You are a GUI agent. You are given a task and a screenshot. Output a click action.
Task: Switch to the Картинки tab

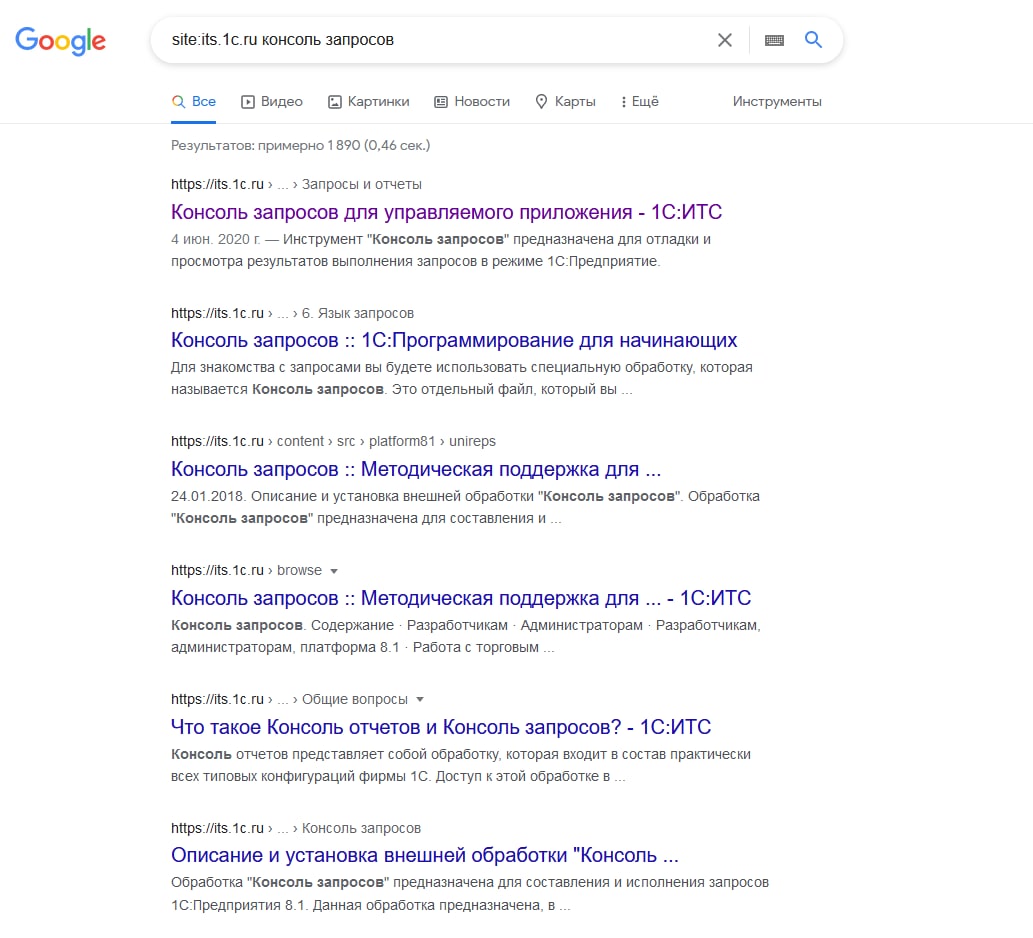click(x=368, y=101)
